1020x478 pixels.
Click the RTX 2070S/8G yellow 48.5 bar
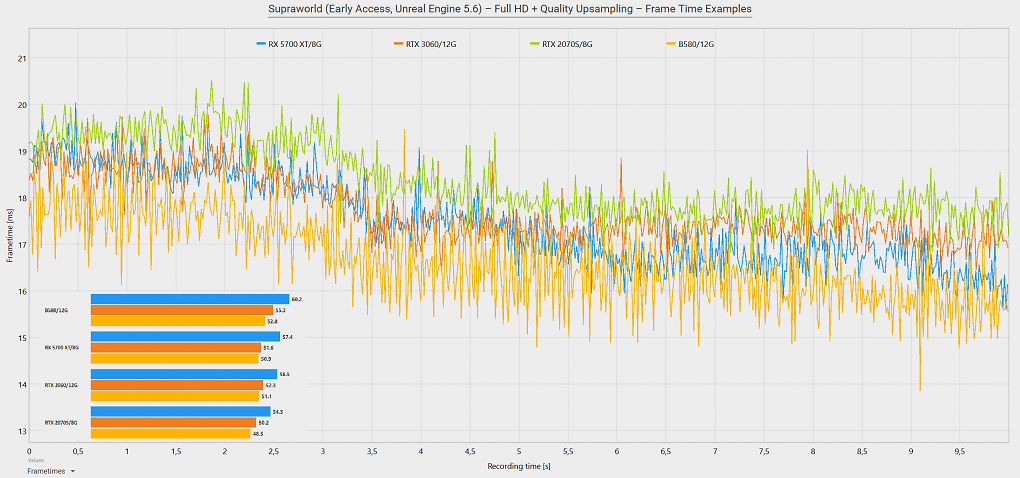(x=170, y=433)
